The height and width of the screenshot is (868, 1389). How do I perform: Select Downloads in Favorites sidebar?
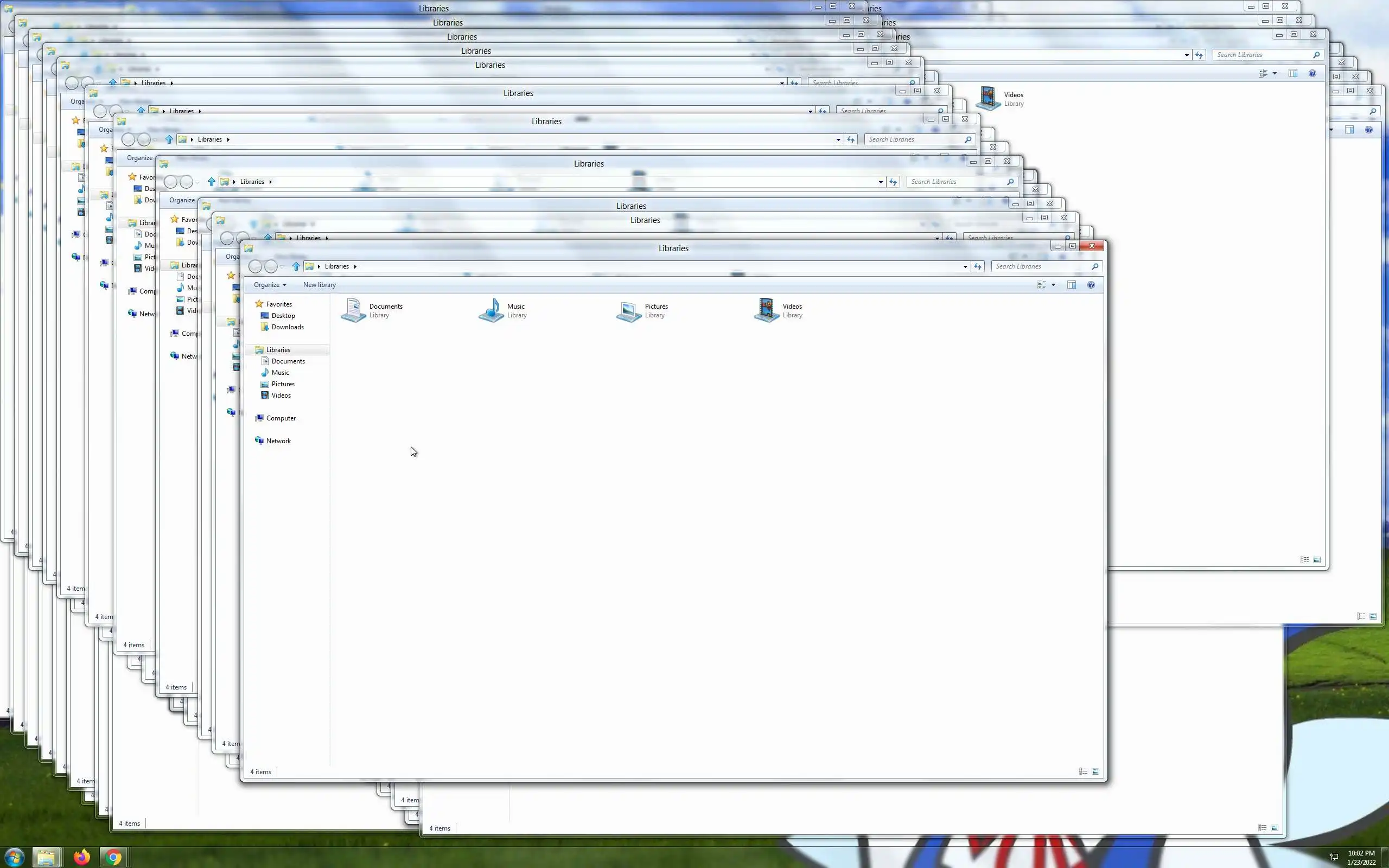[288, 327]
